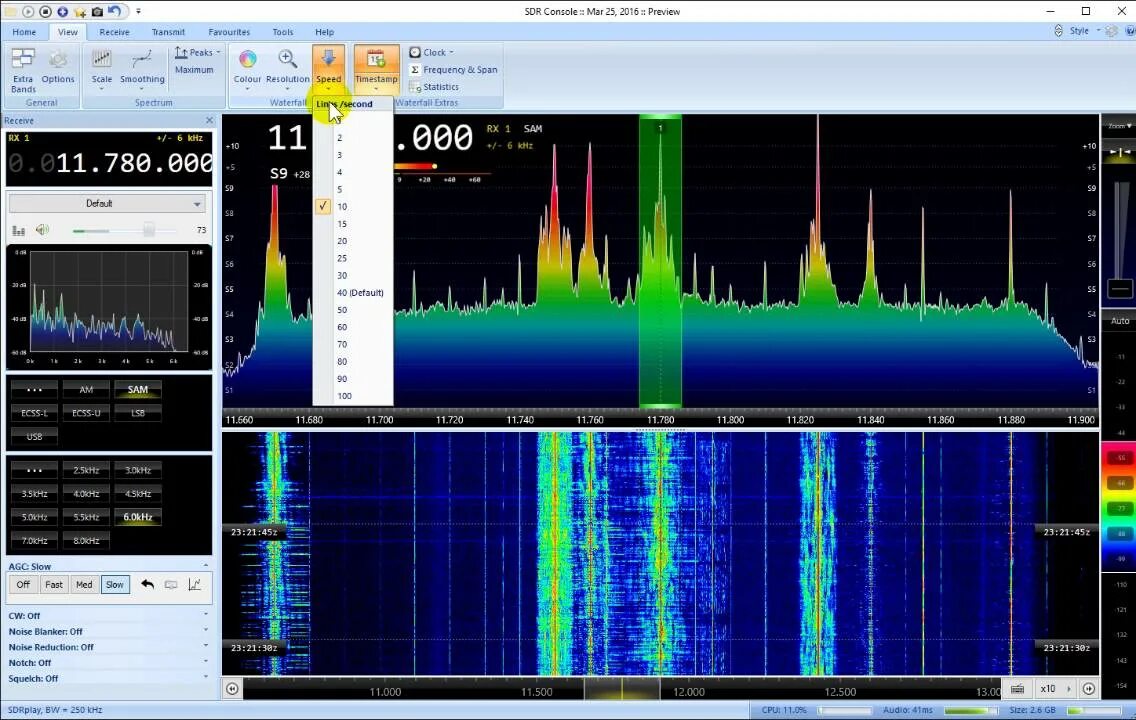Choose 40 (Default) lines per second
The image size is (1136, 720).
[353, 293]
